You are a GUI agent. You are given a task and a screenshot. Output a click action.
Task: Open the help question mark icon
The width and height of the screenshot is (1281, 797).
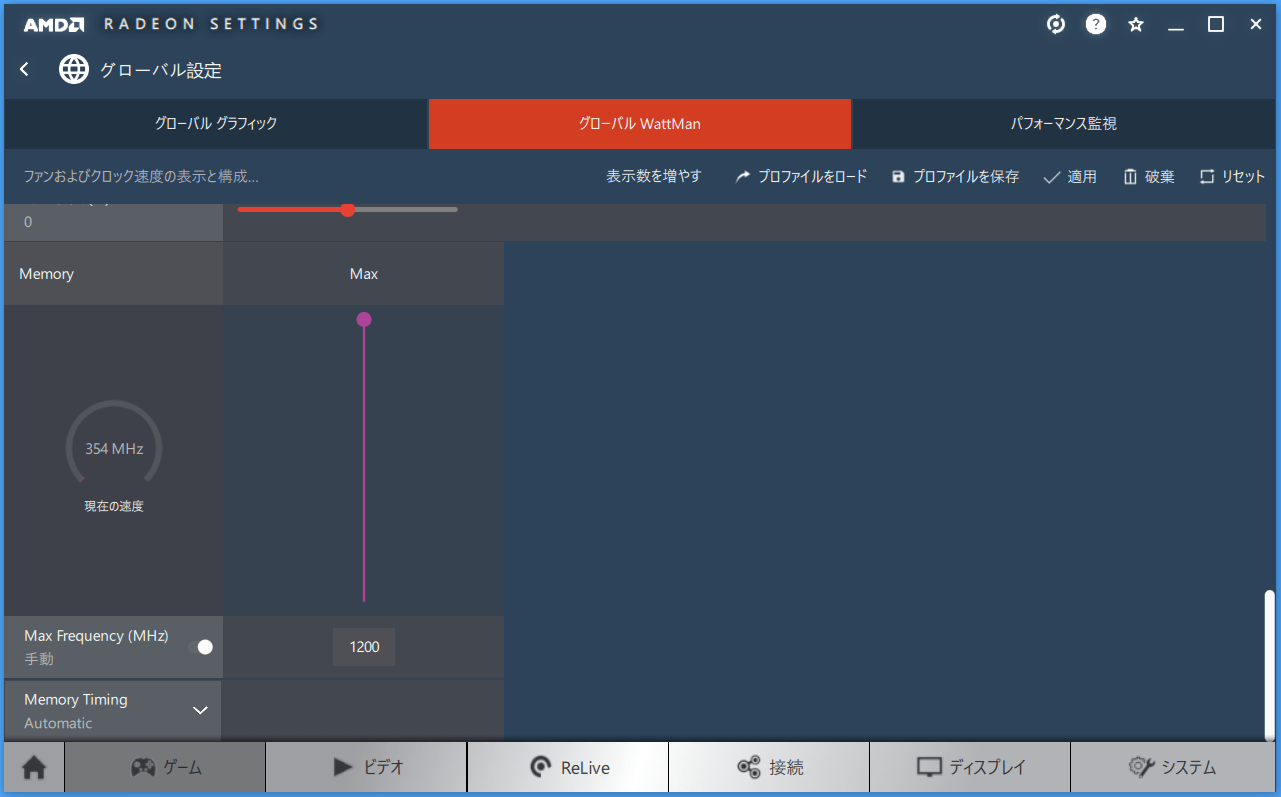coord(1096,24)
